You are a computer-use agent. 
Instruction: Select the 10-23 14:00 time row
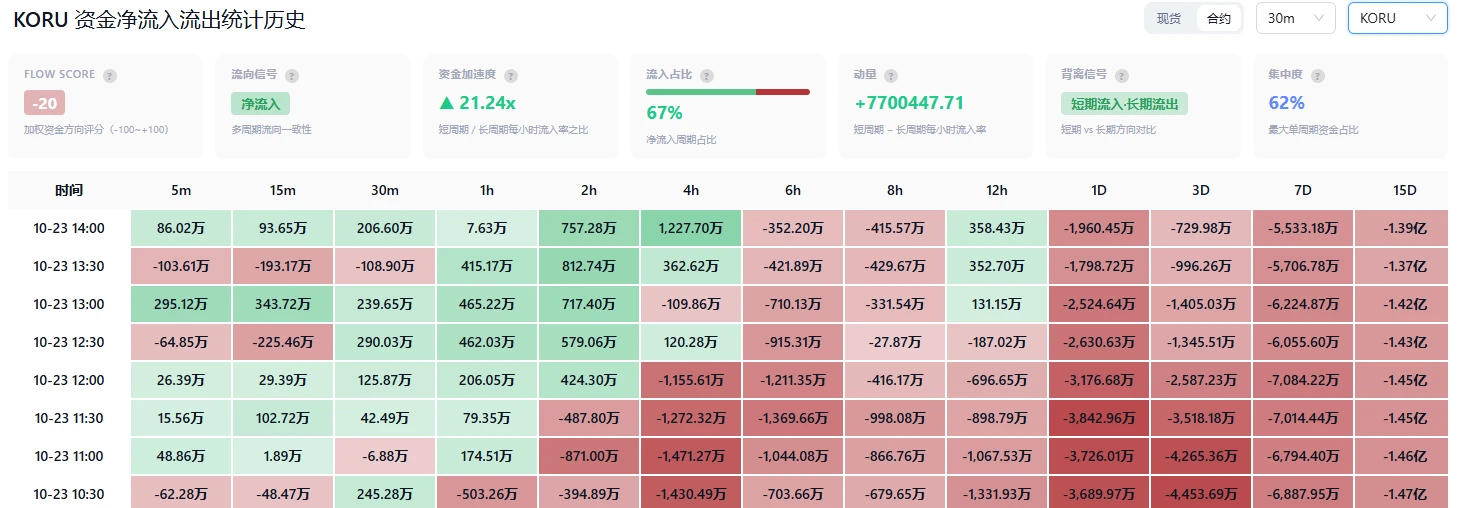coord(728,228)
